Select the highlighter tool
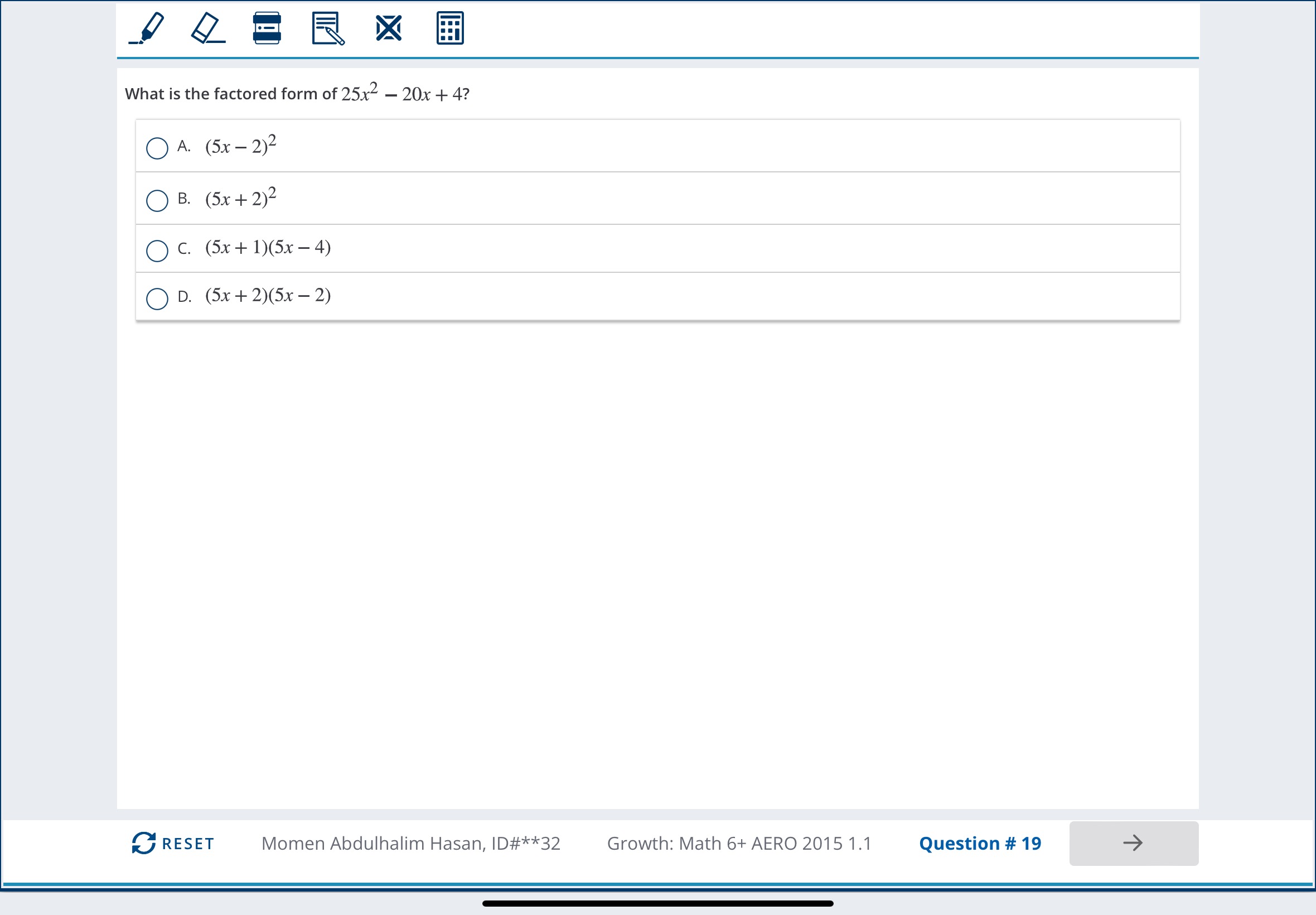The width and height of the screenshot is (1316, 915). [x=147, y=28]
